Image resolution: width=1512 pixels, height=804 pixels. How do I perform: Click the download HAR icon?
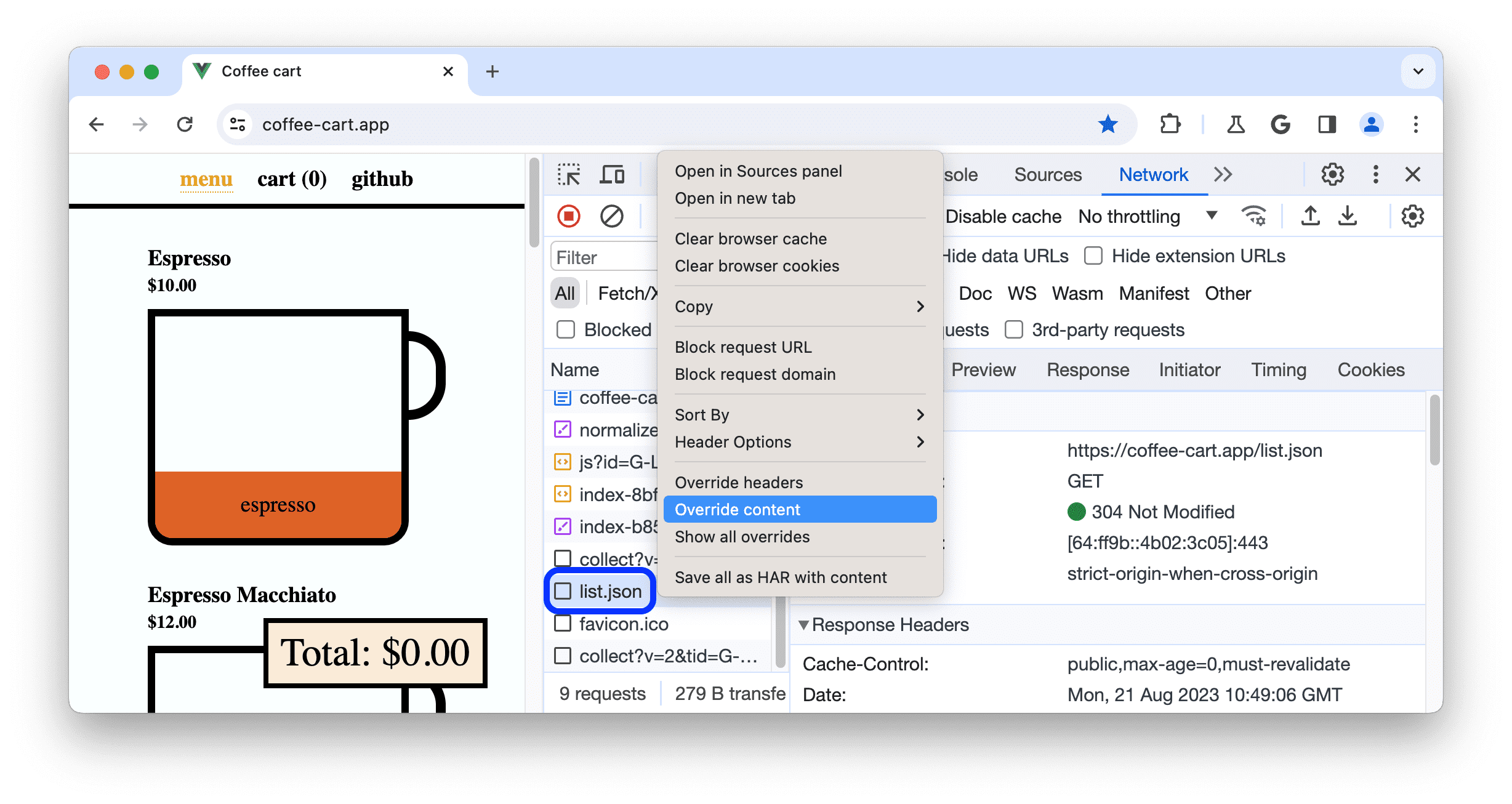click(1348, 216)
